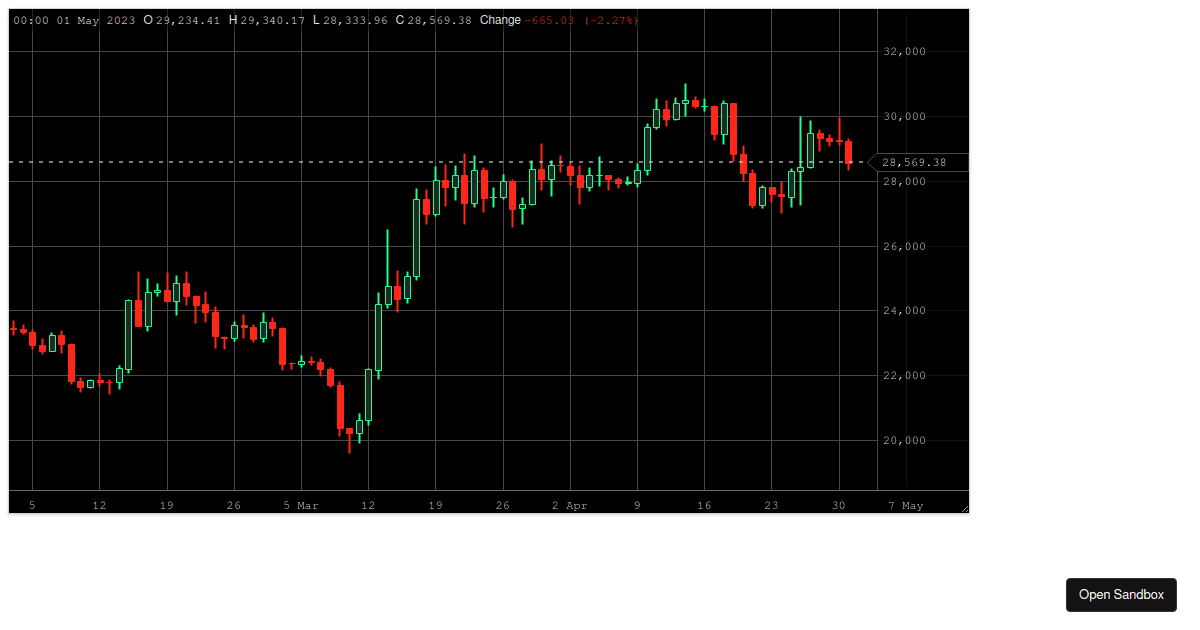This screenshot has width=1200, height=630.
Task: Click the '2 Apr' date axis label
Action: click(x=570, y=506)
